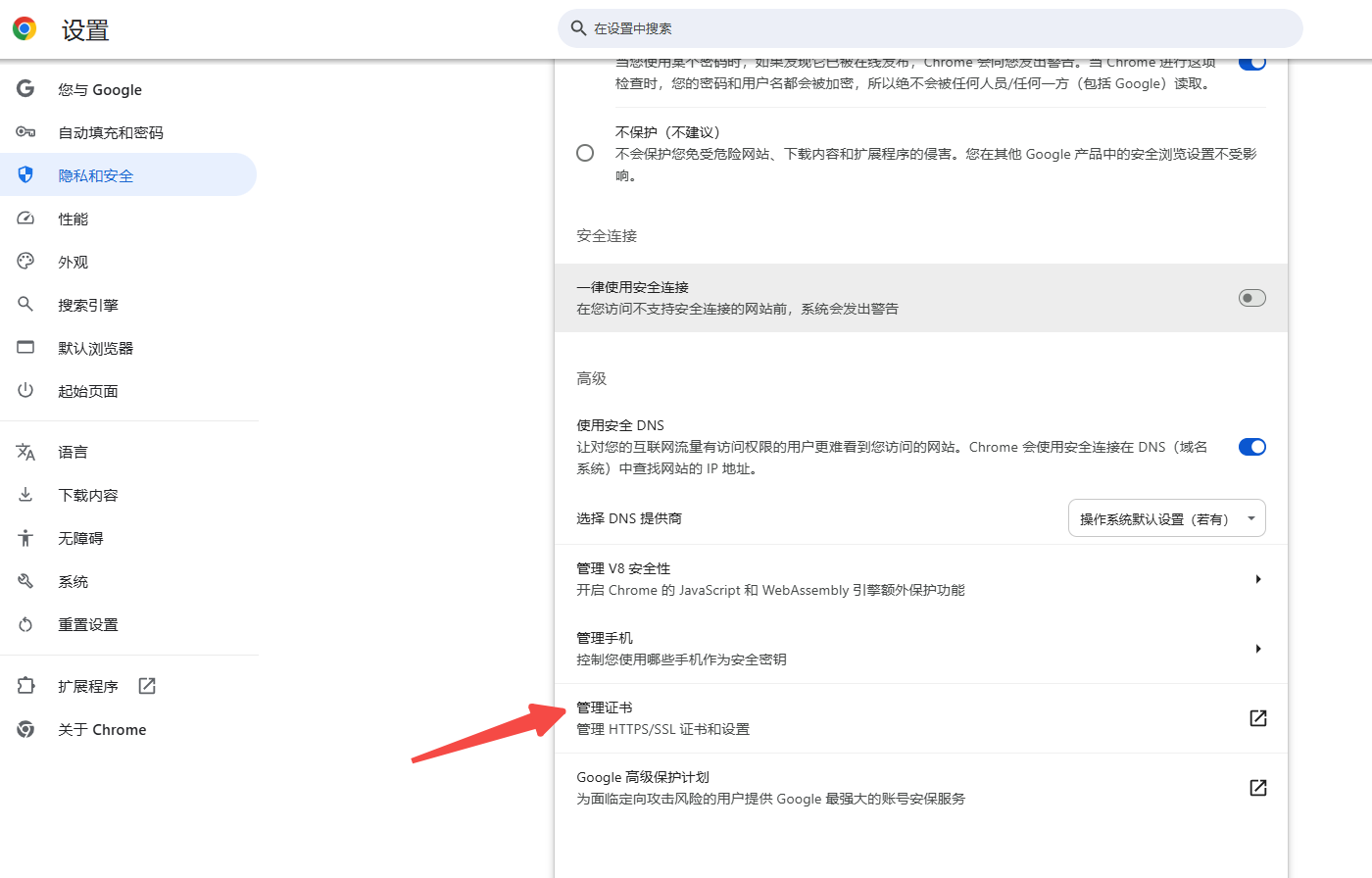The image size is (1372, 878).
Task: Open 您与 Google settings section
Action: click(128, 89)
